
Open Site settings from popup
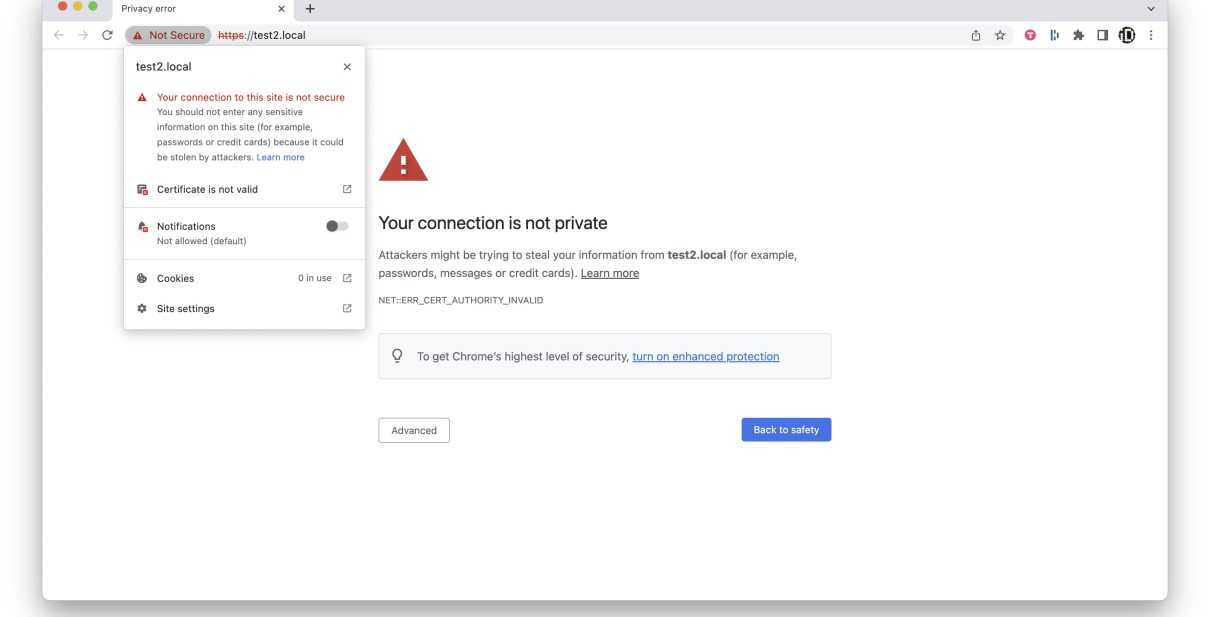click(186, 309)
